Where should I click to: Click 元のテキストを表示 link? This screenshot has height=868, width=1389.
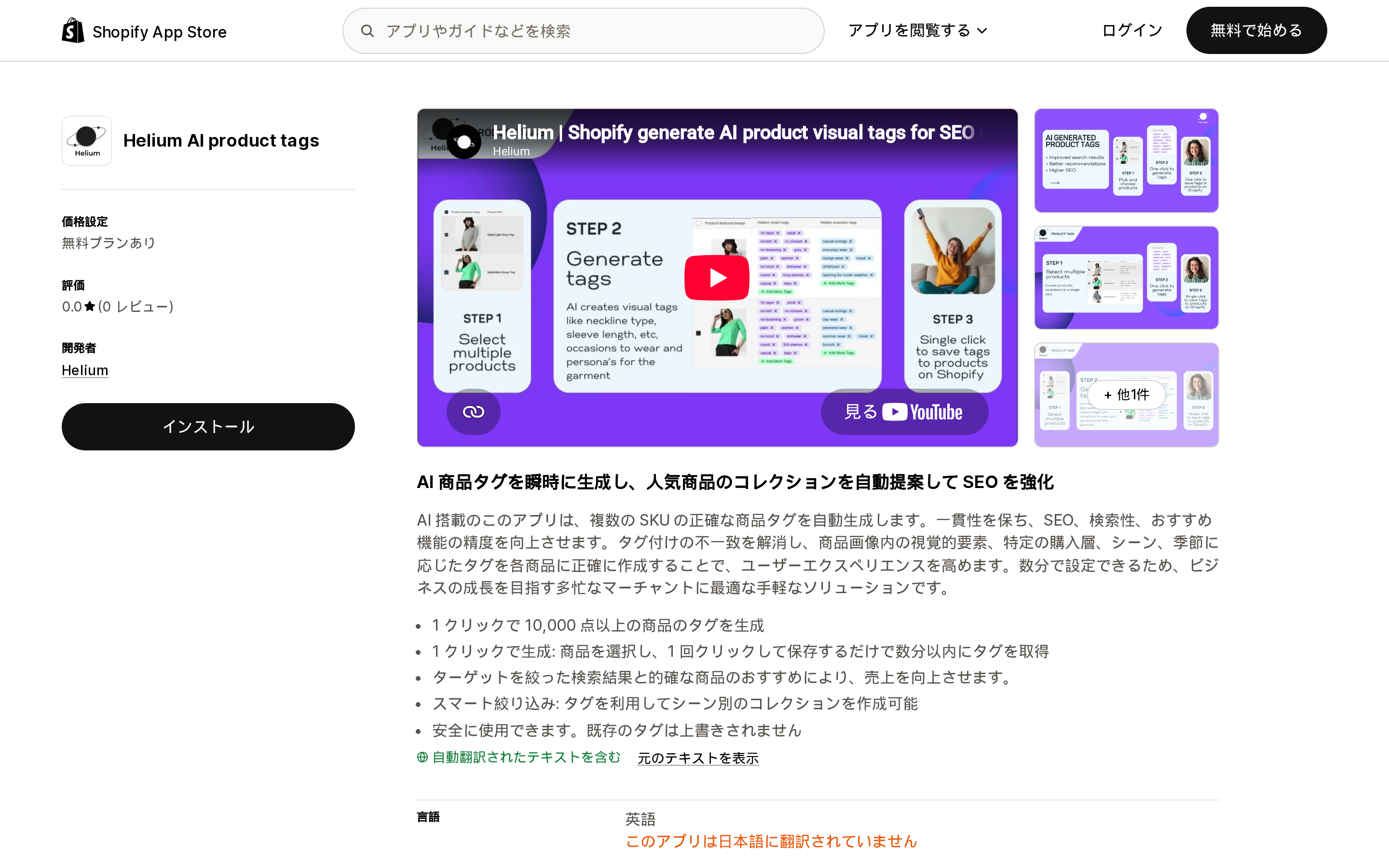(x=698, y=758)
